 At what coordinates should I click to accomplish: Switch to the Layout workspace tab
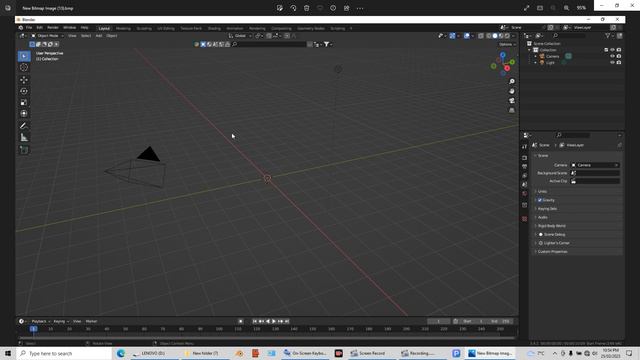click(x=104, y=29)
